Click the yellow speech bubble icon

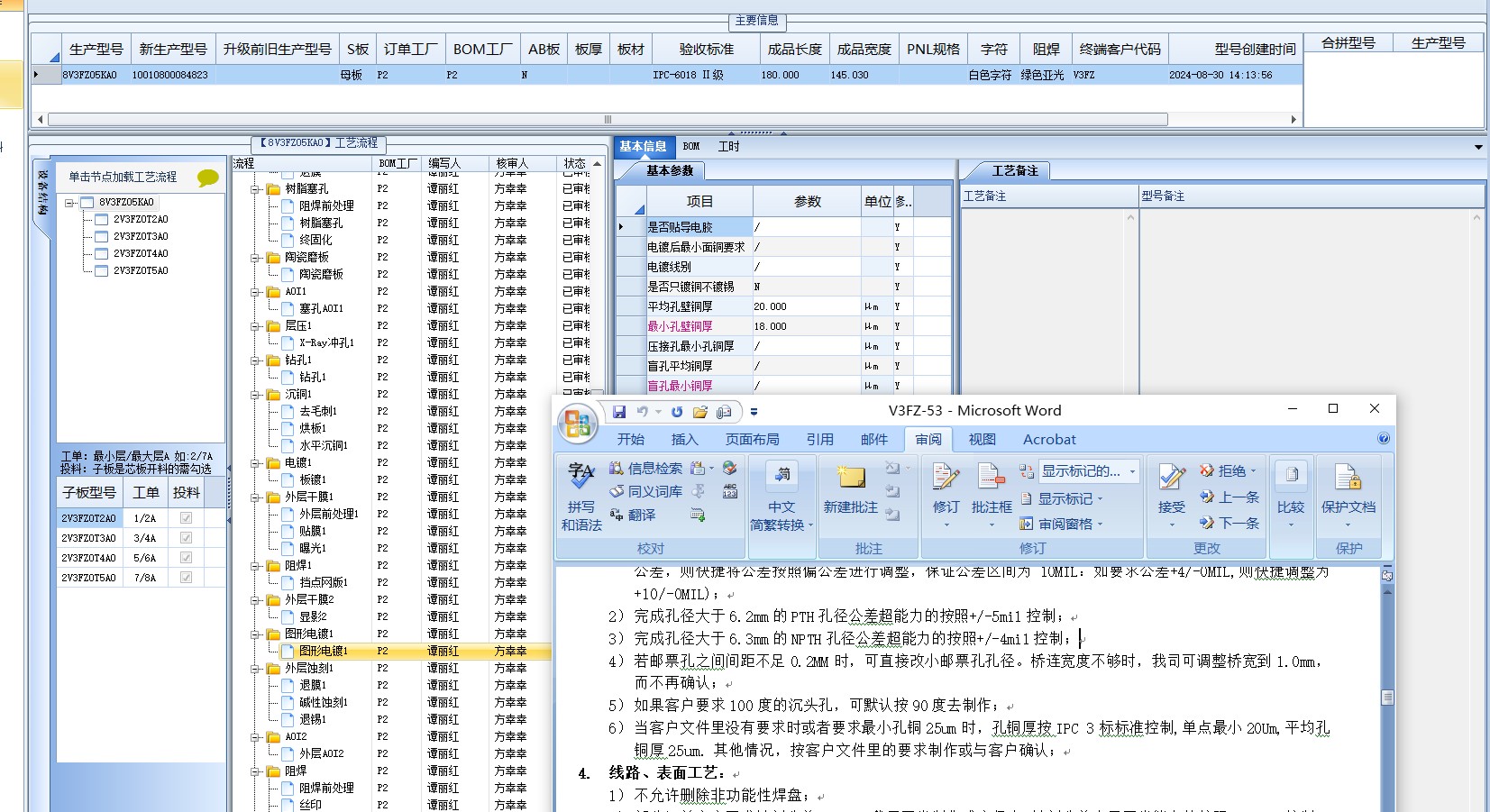click(207, 178)
